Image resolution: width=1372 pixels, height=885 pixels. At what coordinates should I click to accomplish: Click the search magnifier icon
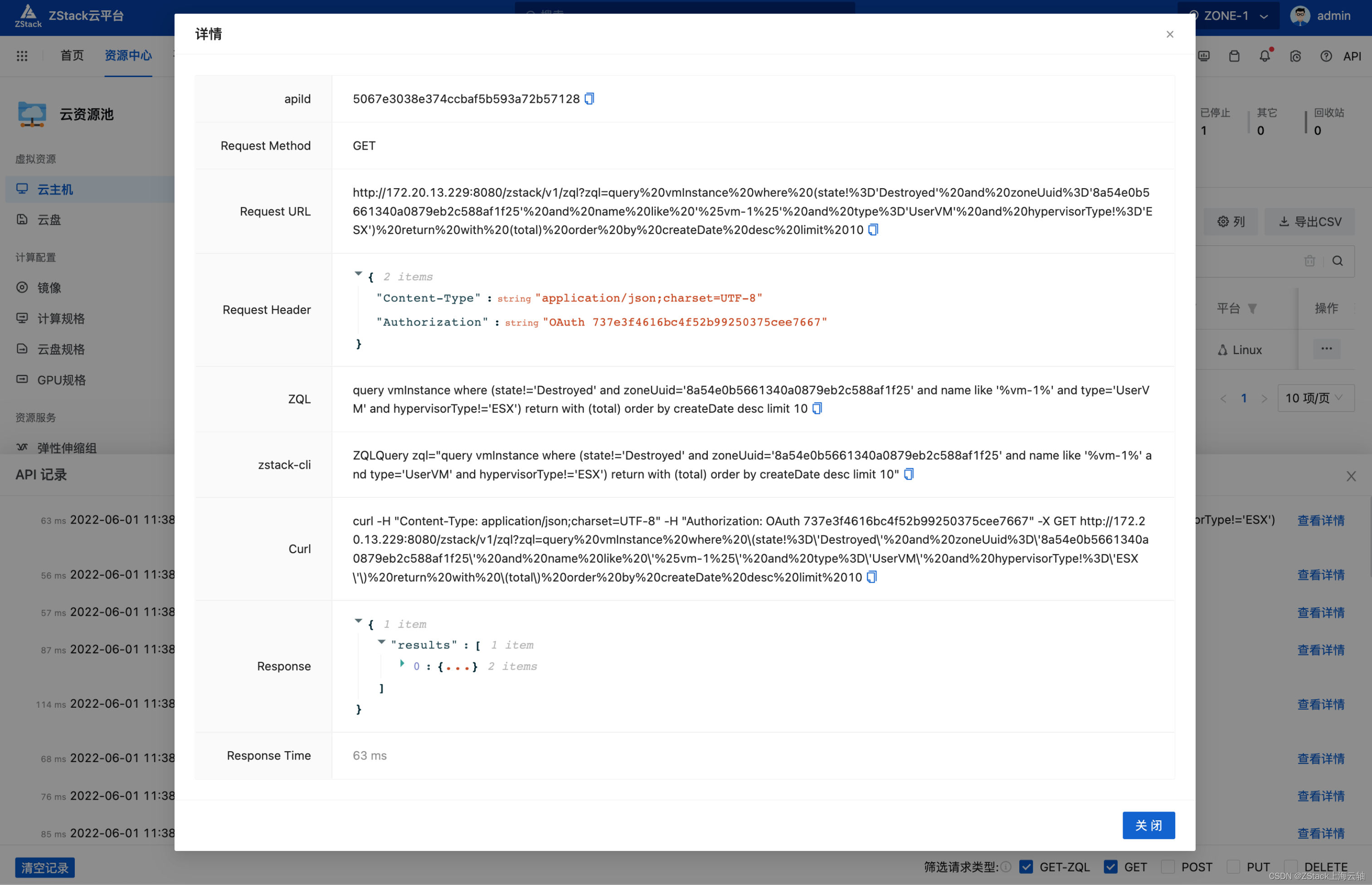click(1338, 261)
